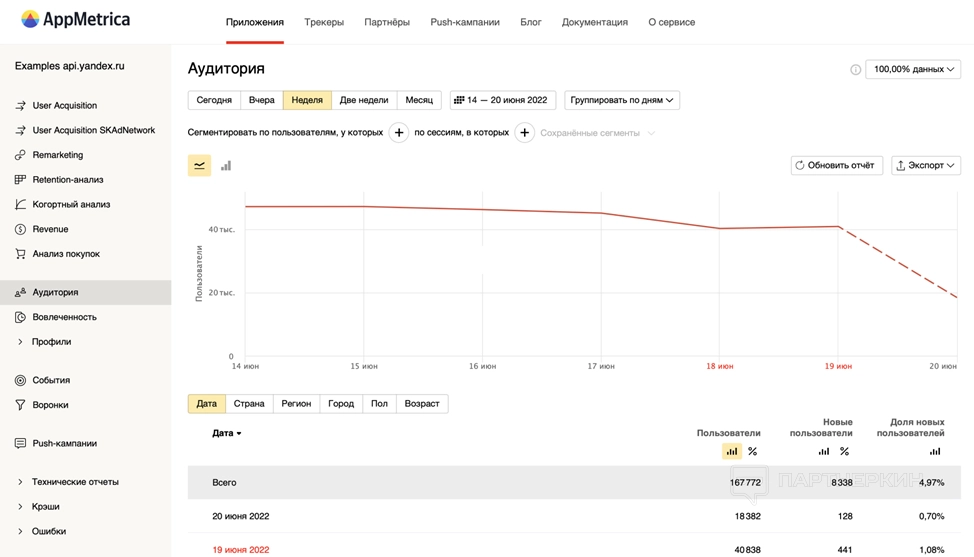Open the date range picker 14–20 июня 2022
This screenshot has height=557, width=974.
[502, 100]
